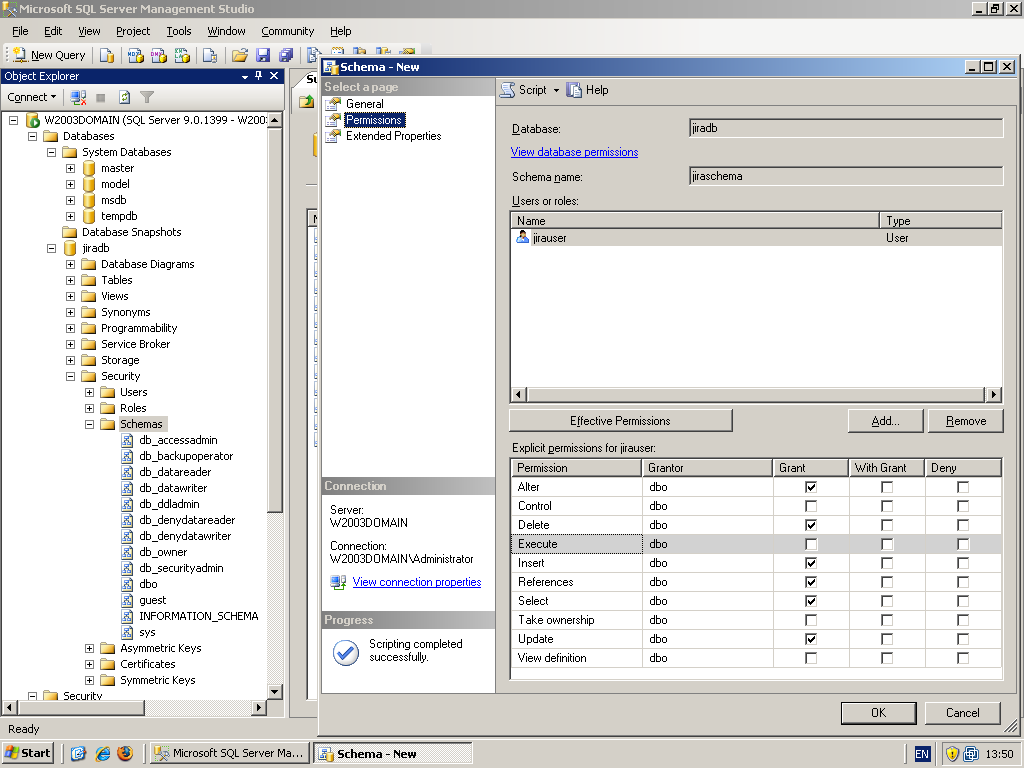
Task: Click the Internet Explorer quick launch icon
Action: point(103,754)
